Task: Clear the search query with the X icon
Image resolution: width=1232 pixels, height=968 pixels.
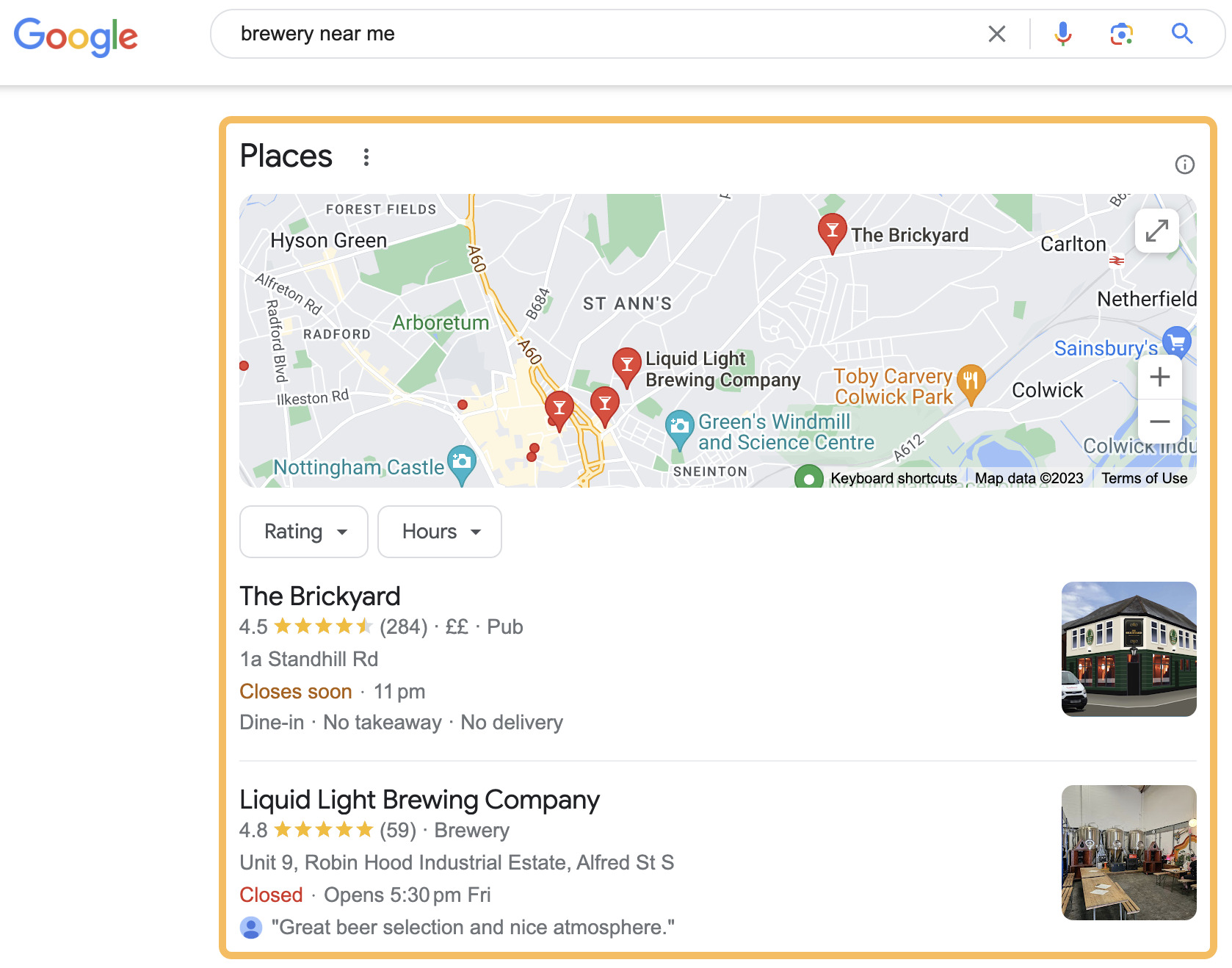Action: (996, 34)
